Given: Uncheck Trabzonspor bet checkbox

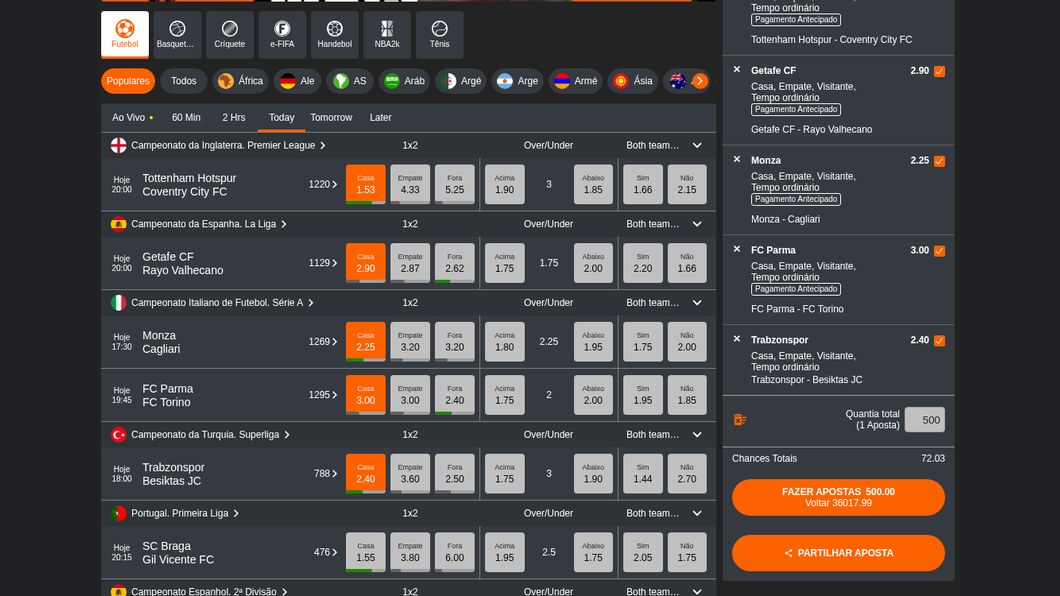Looking at the screenshot, I should coord(940,341).
